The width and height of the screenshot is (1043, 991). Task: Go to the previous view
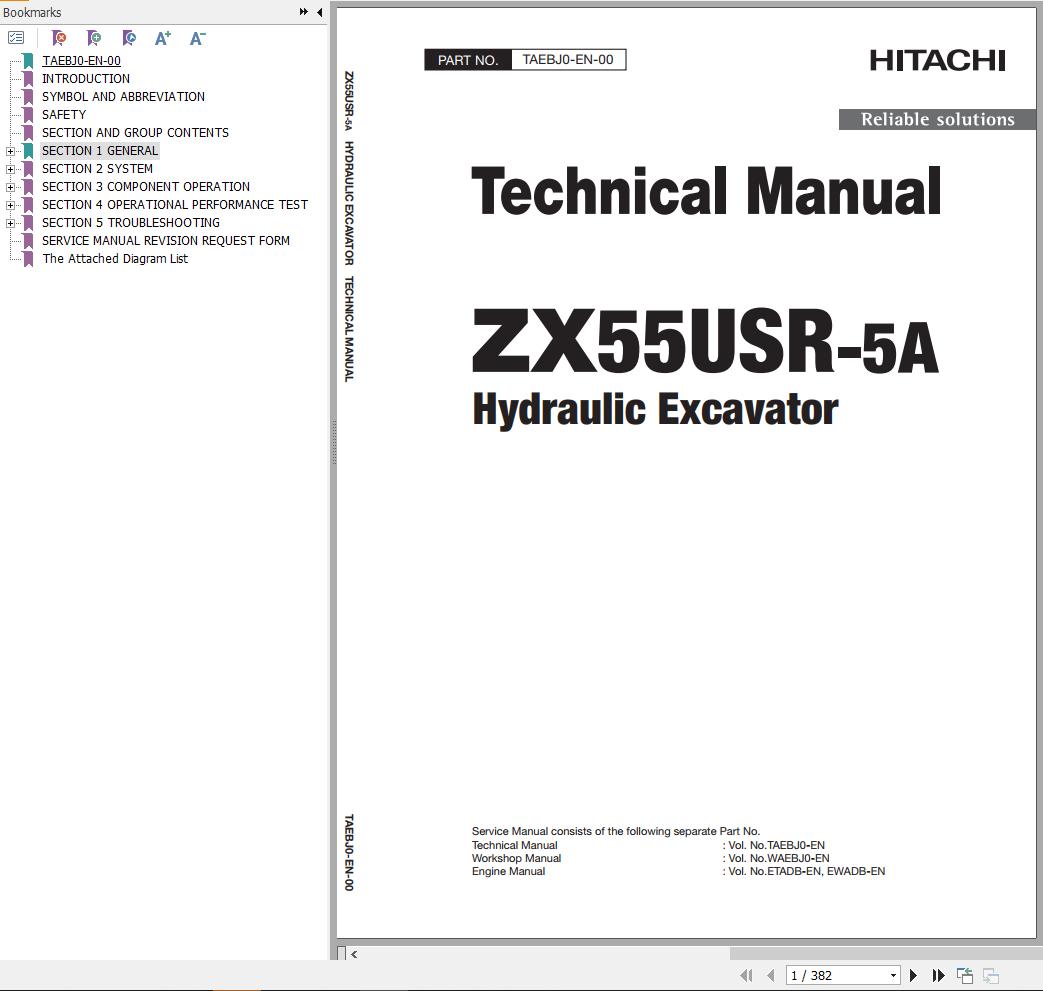(x=965, y=975)
